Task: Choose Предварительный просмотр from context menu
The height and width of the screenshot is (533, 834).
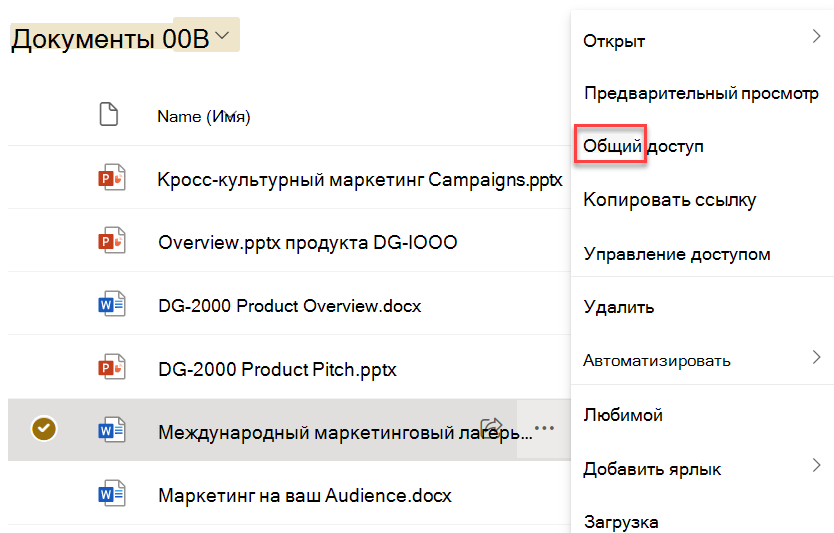Action: (x=701, y=94)
